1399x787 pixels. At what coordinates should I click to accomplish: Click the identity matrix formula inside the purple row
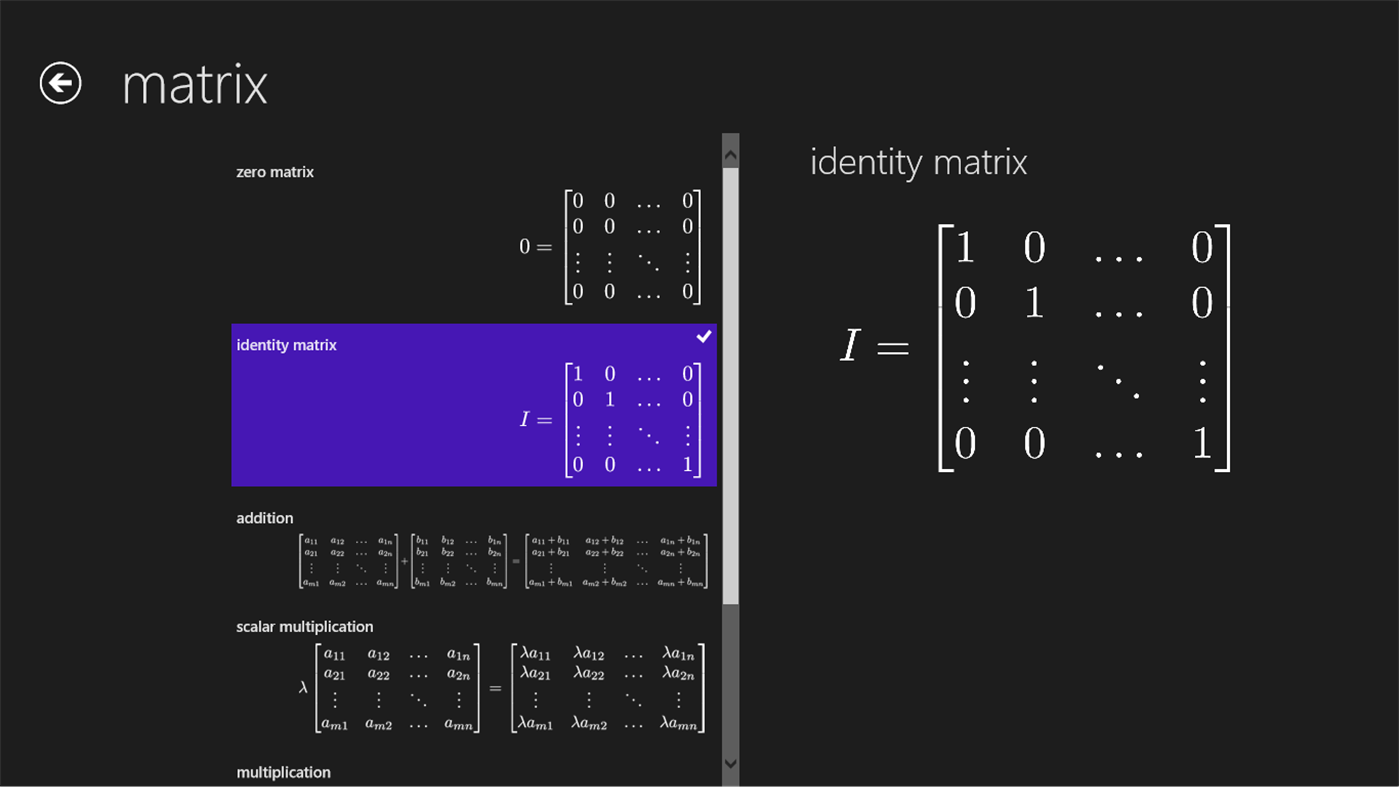(613, 419)
